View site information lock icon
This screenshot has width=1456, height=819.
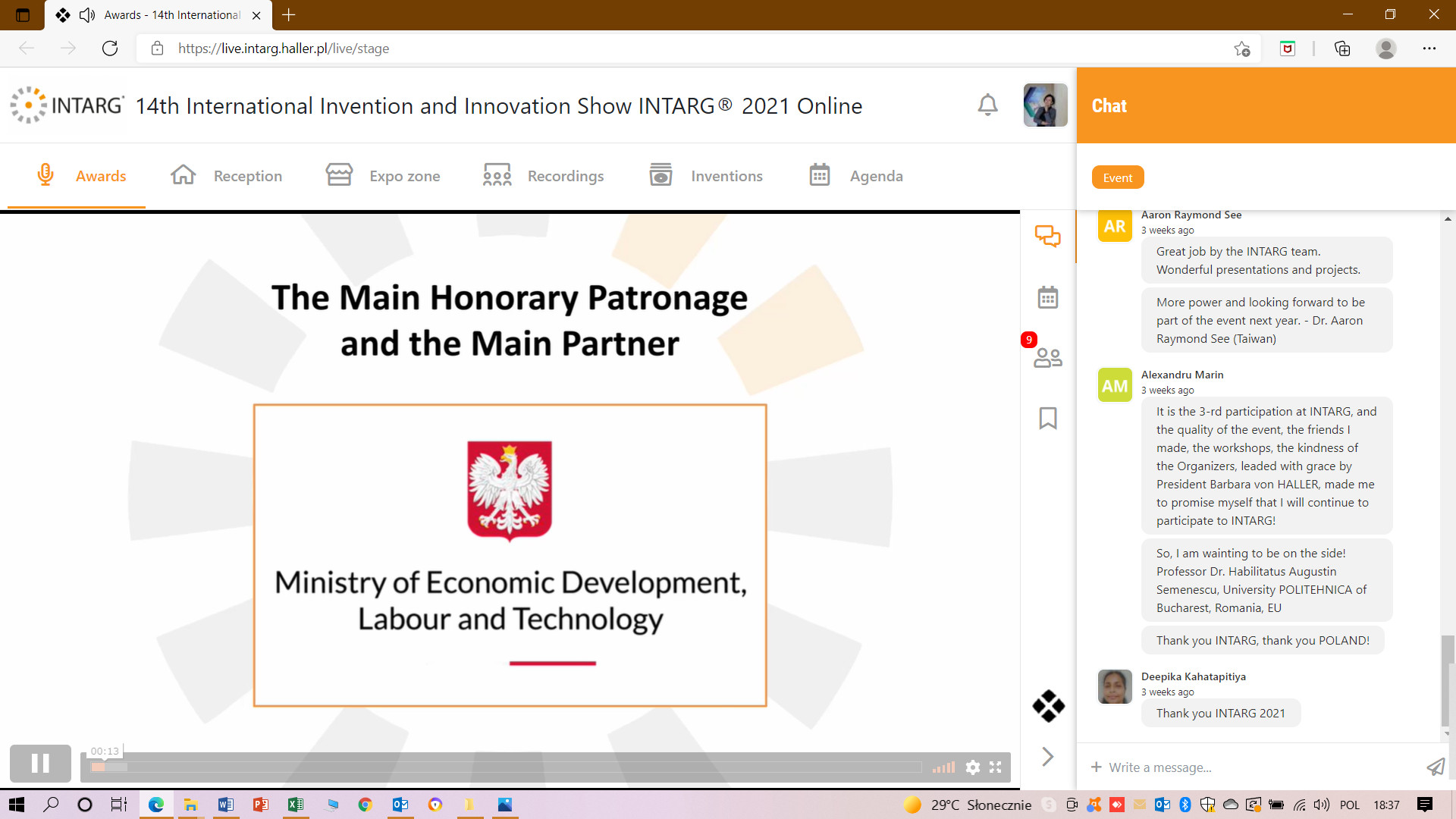tap(157, 49)
